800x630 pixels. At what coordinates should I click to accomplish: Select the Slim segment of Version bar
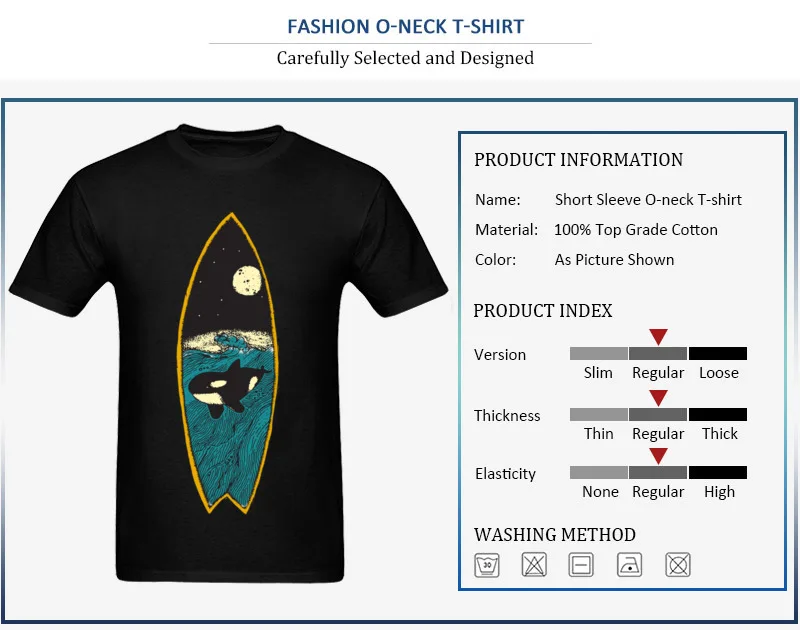[598, 354]
